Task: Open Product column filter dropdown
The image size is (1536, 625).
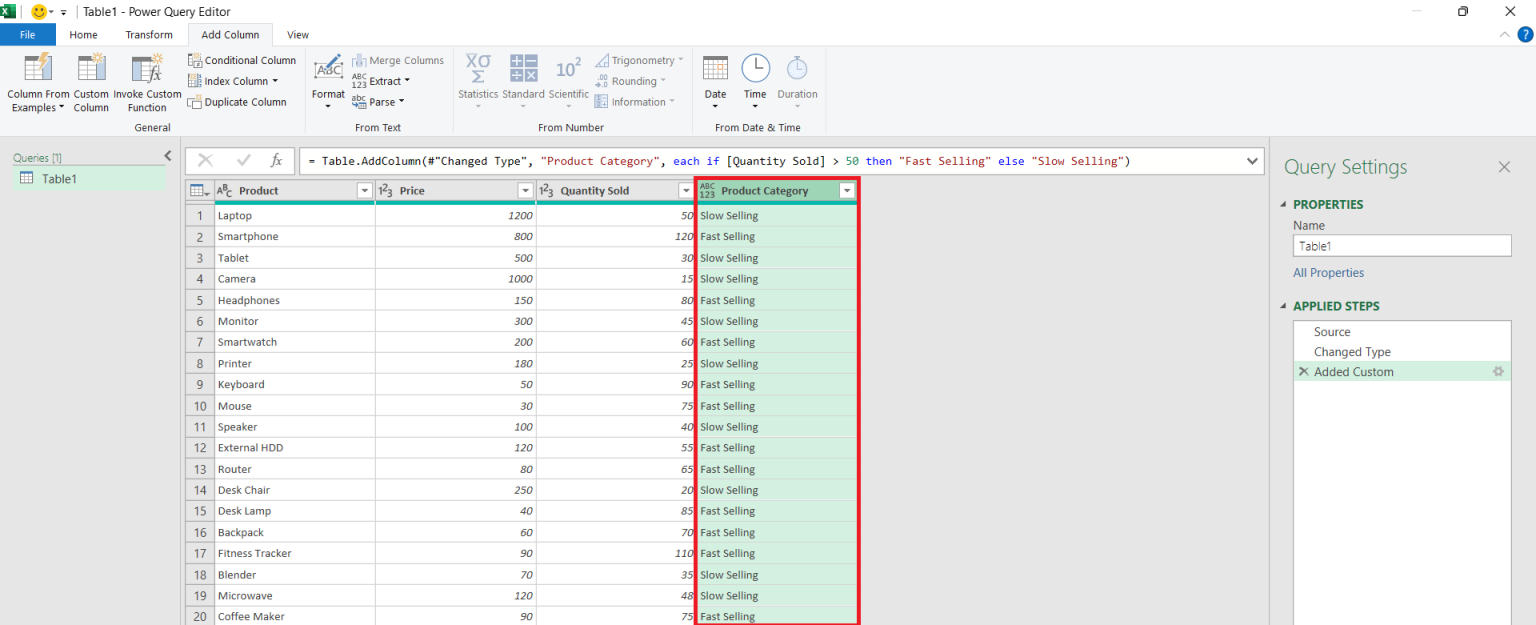Action: click(364, 191)
